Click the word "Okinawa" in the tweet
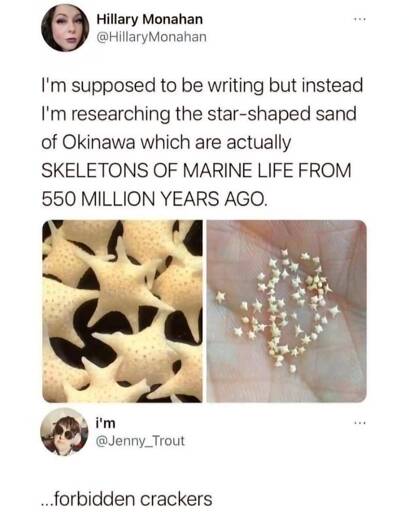The height and width of the screenshot is (512, 409). (98, 143)
